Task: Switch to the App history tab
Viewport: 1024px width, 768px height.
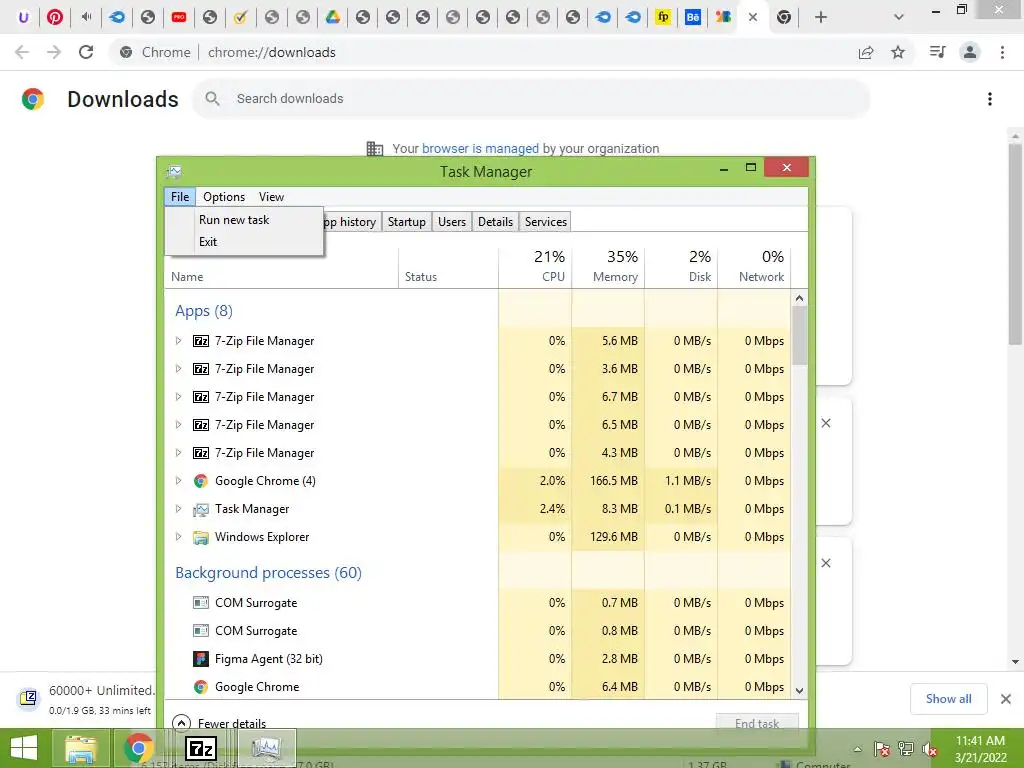Action: tap(353, 221)
